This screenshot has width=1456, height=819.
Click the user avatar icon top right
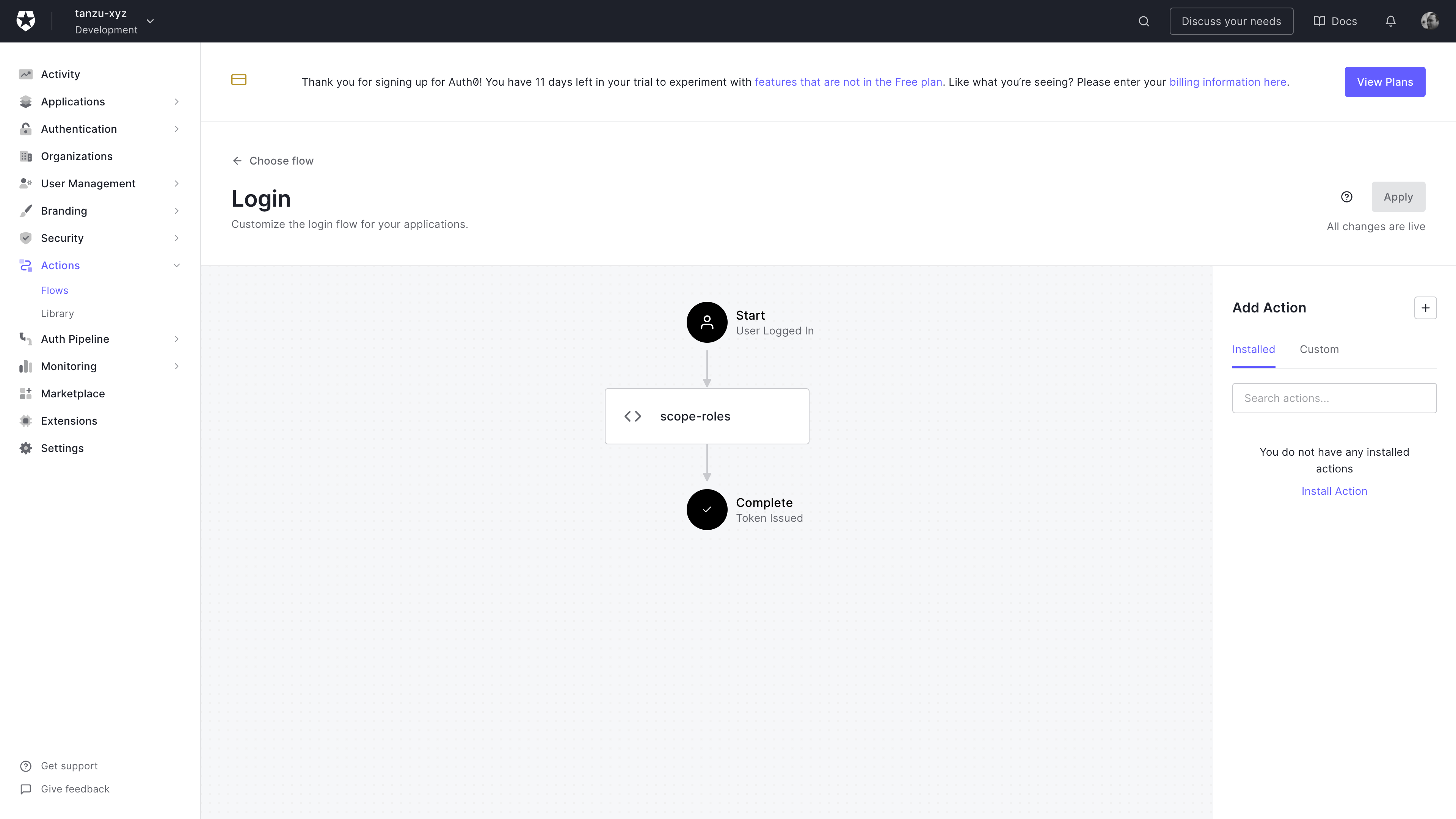1430,21
